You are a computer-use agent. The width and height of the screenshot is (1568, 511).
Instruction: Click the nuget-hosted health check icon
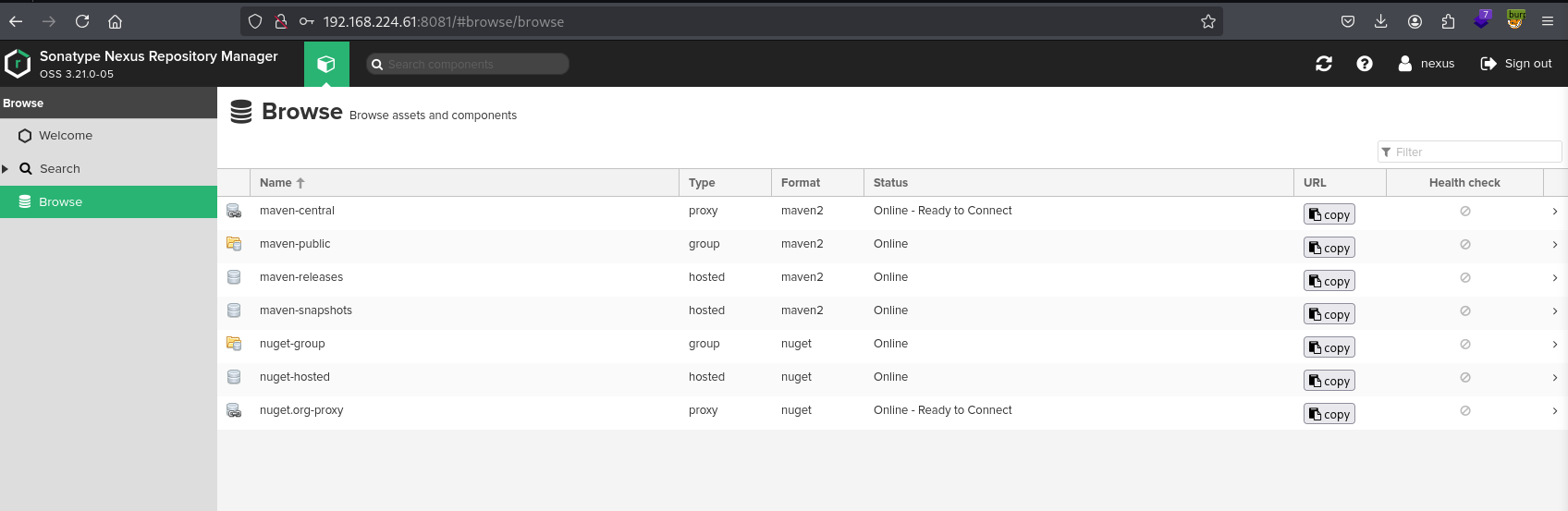point(1465,378)
